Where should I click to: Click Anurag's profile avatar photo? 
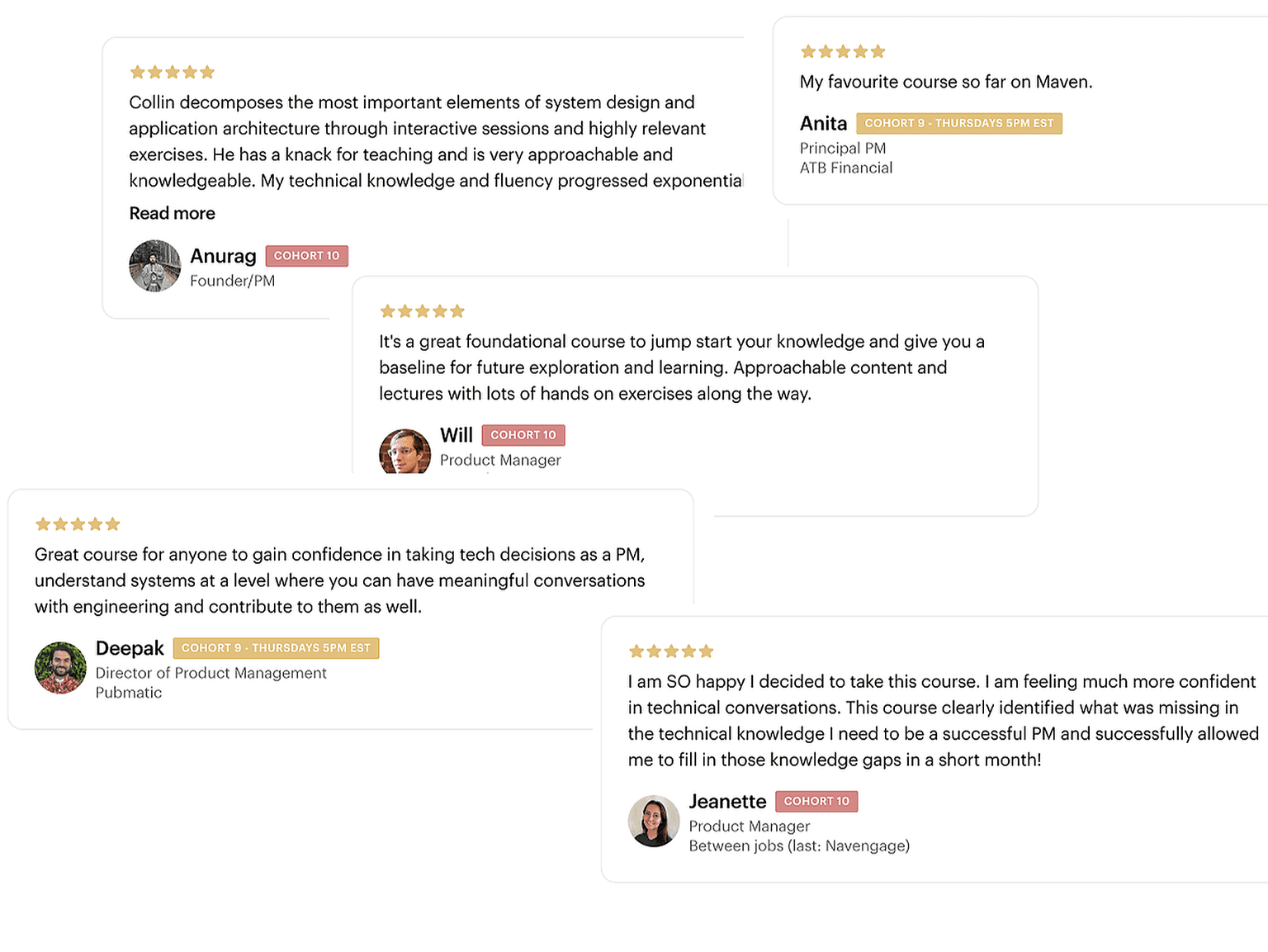[155, 266]
